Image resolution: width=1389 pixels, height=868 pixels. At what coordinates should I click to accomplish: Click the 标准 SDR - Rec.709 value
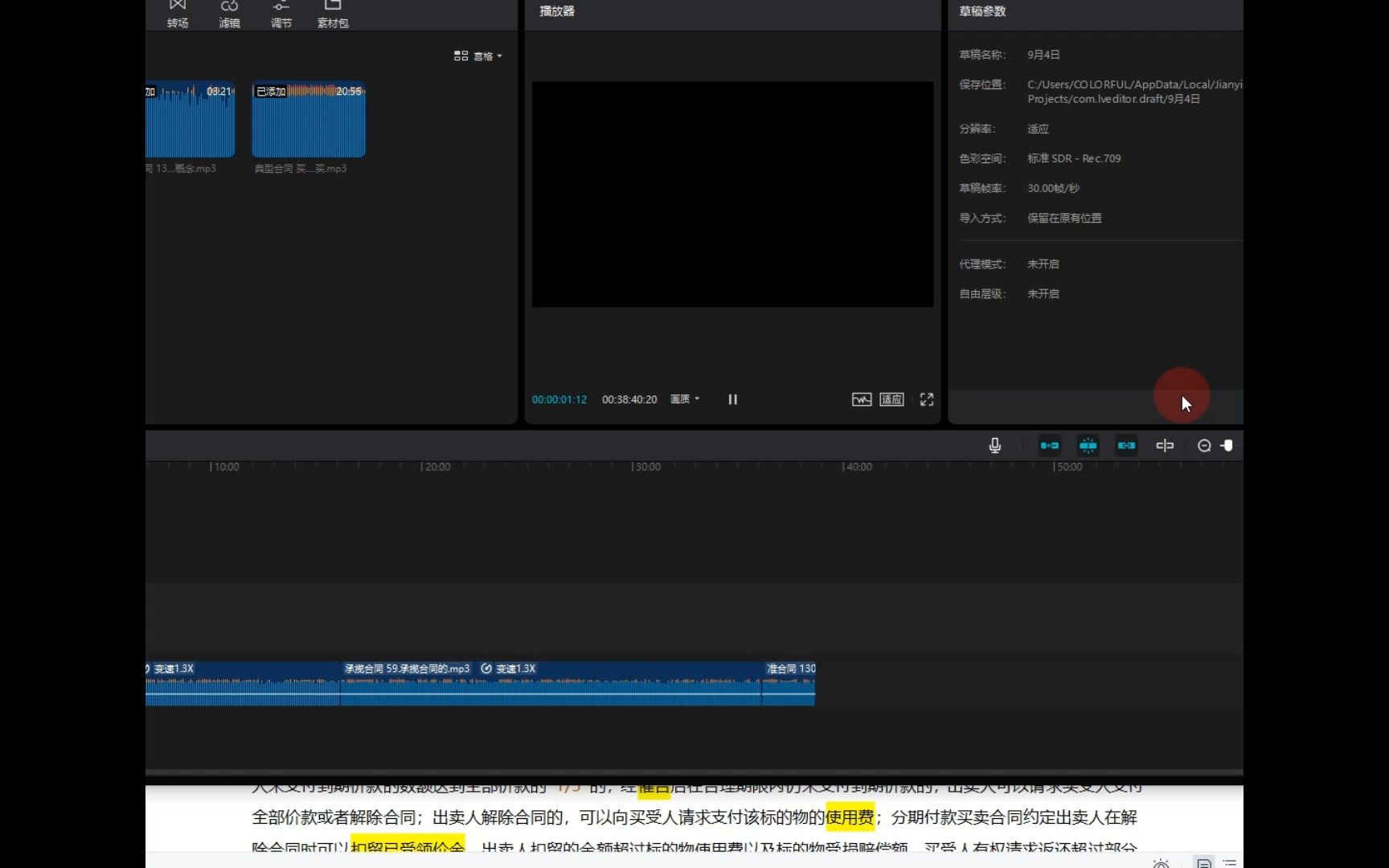(1074, 158)
